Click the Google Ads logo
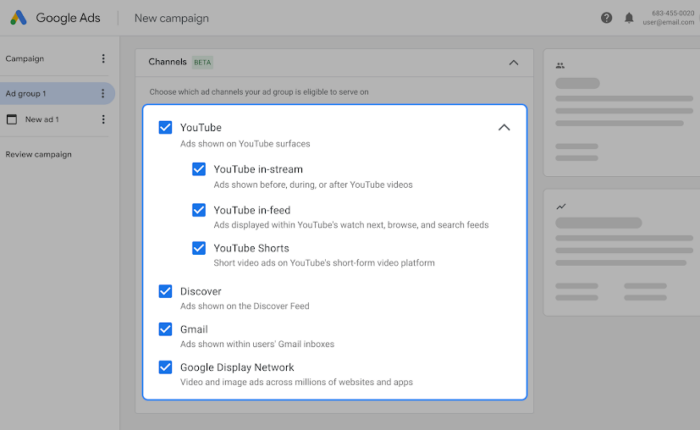This screenshot has width=700, height=430. click(19, 18)
